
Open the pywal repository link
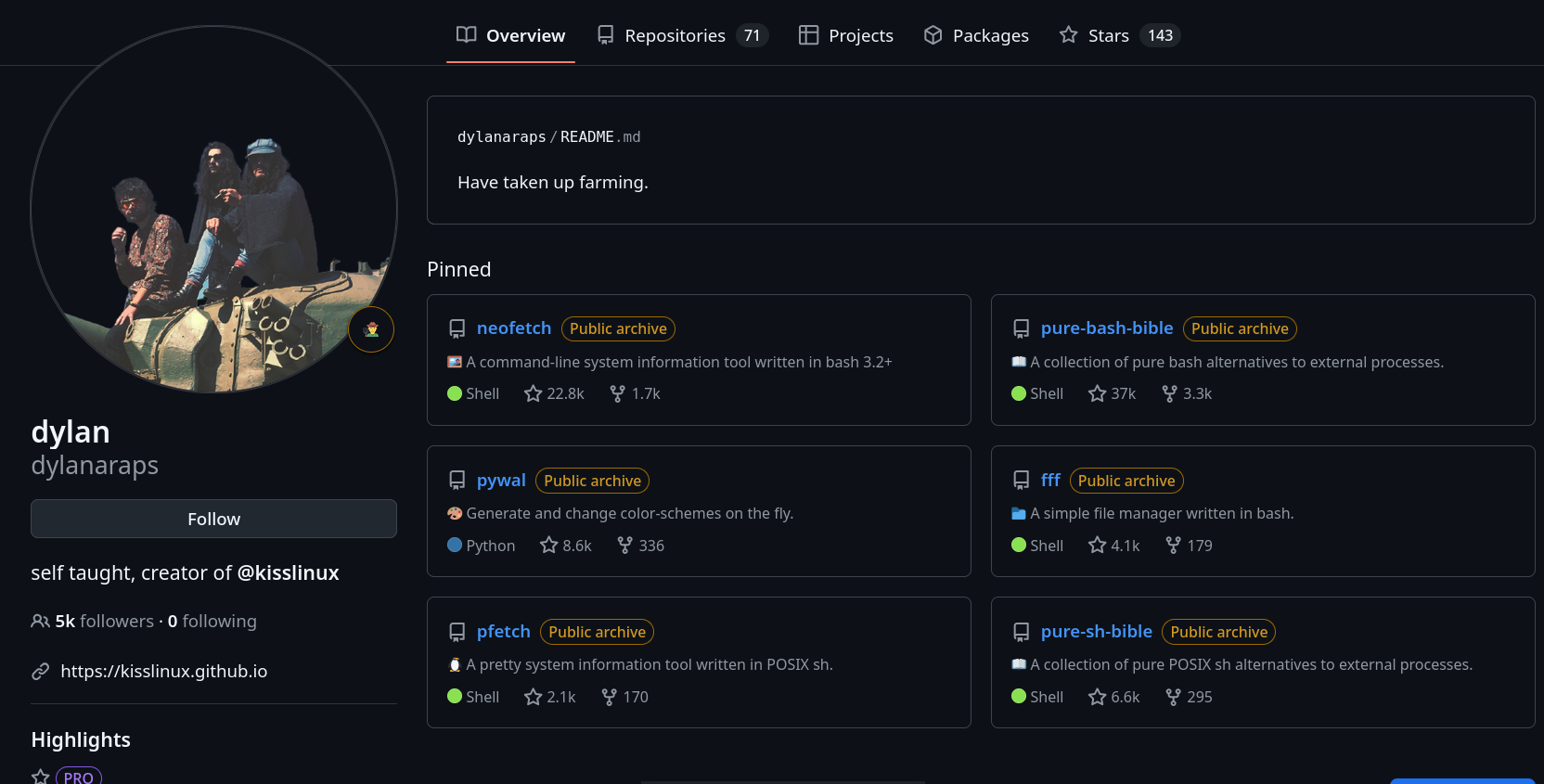coord(501,480)
